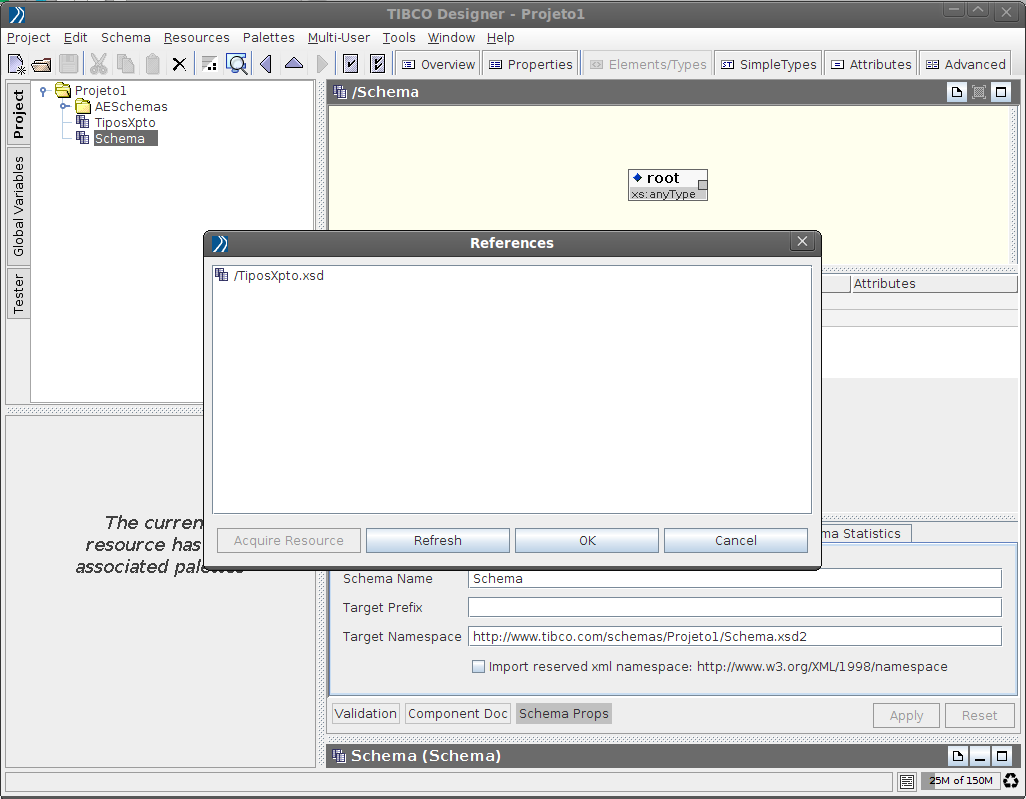Open the Multi-User menu
Screen dimensions: 1026x799
point(338,38)
